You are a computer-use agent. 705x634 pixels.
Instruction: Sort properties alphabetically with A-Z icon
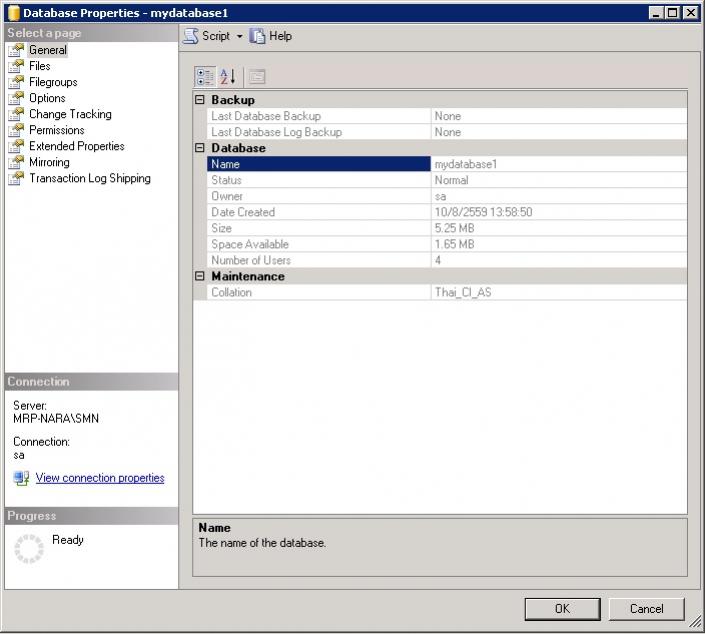tap(227, 77)
